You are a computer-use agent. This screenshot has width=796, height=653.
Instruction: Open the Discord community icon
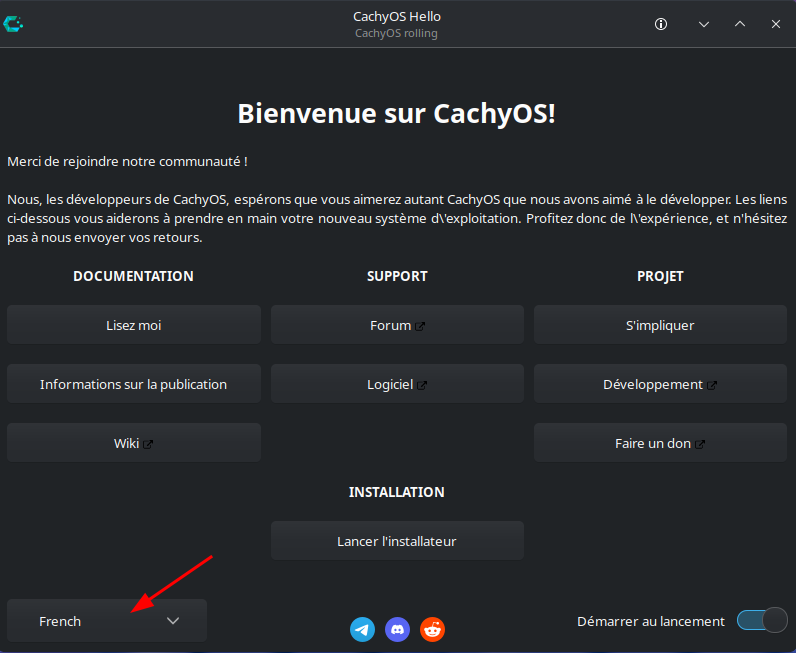tap(397, 629)
